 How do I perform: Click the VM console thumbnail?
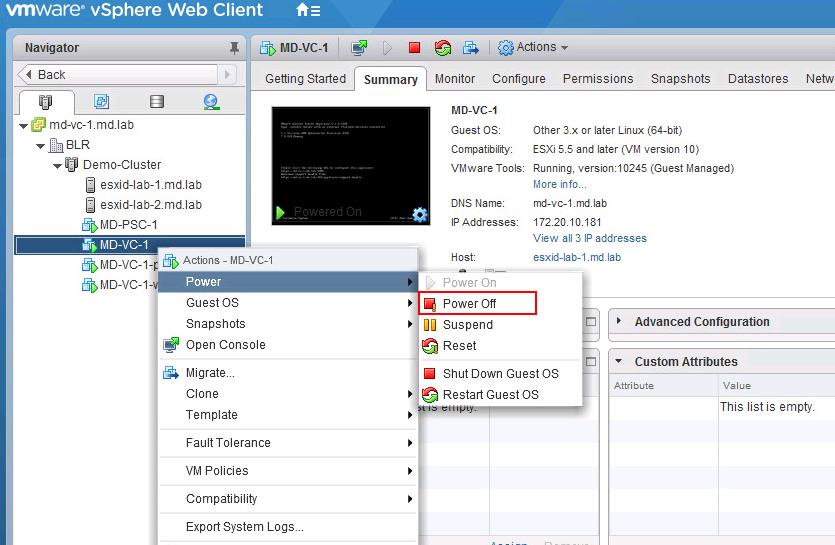click(x=351, y=166)
